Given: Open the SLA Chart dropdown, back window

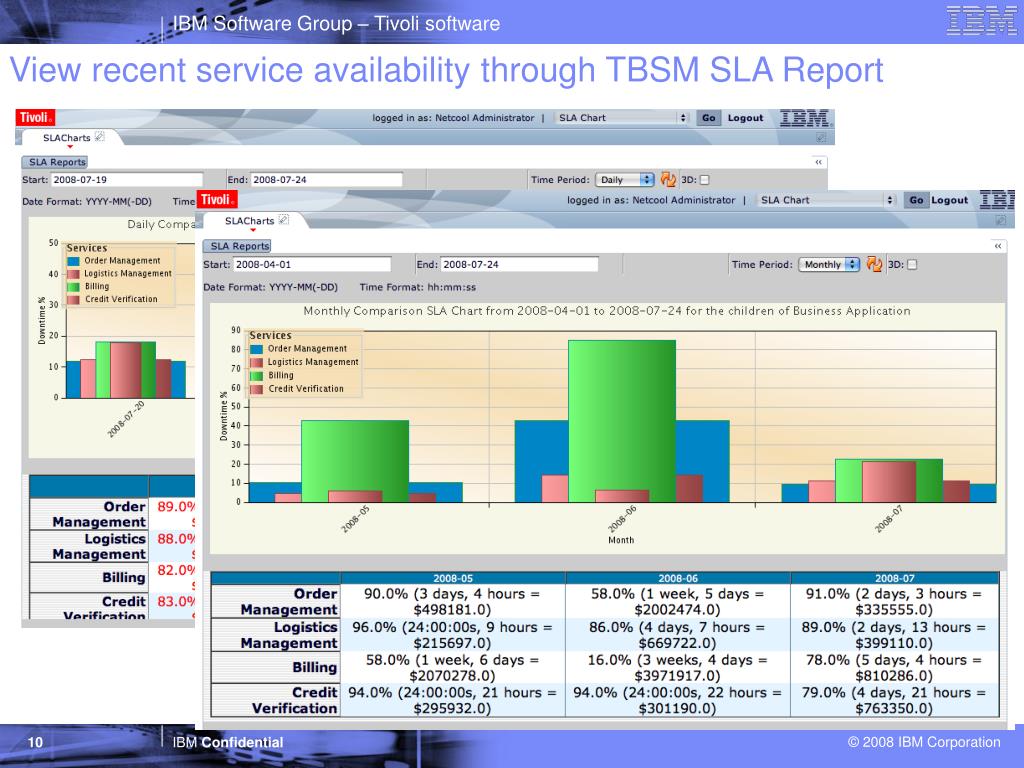Looking at the screenshot, I should (622, 118).
